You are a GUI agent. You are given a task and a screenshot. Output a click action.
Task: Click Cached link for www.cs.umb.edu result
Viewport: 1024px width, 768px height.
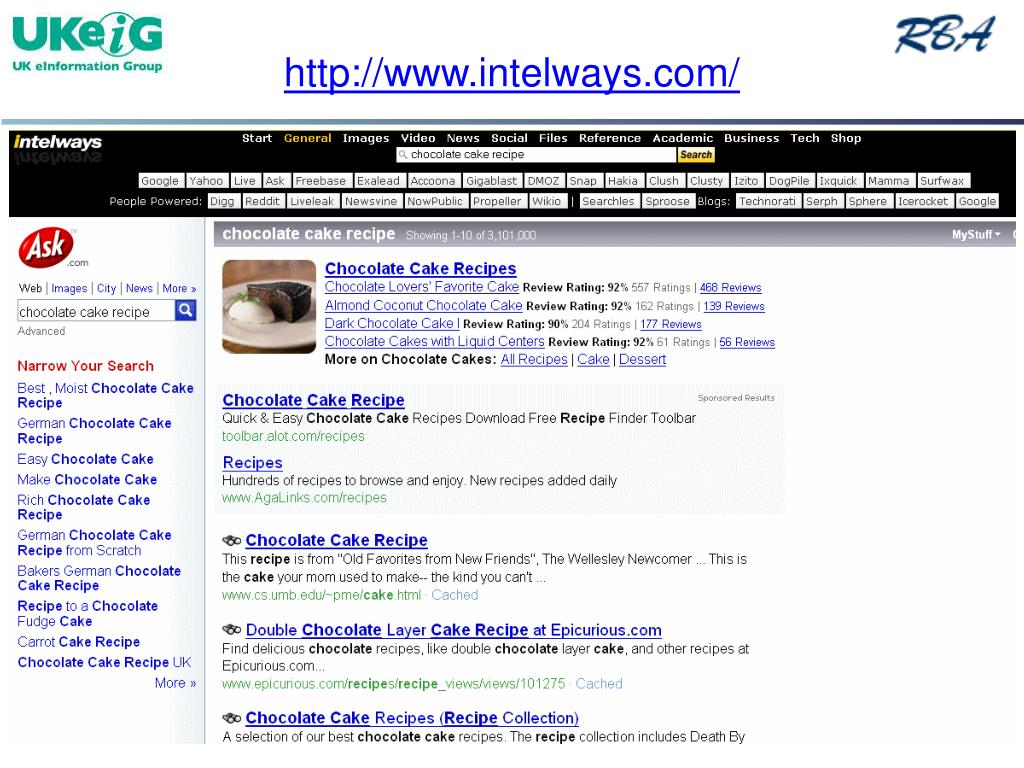pos(455,595)
